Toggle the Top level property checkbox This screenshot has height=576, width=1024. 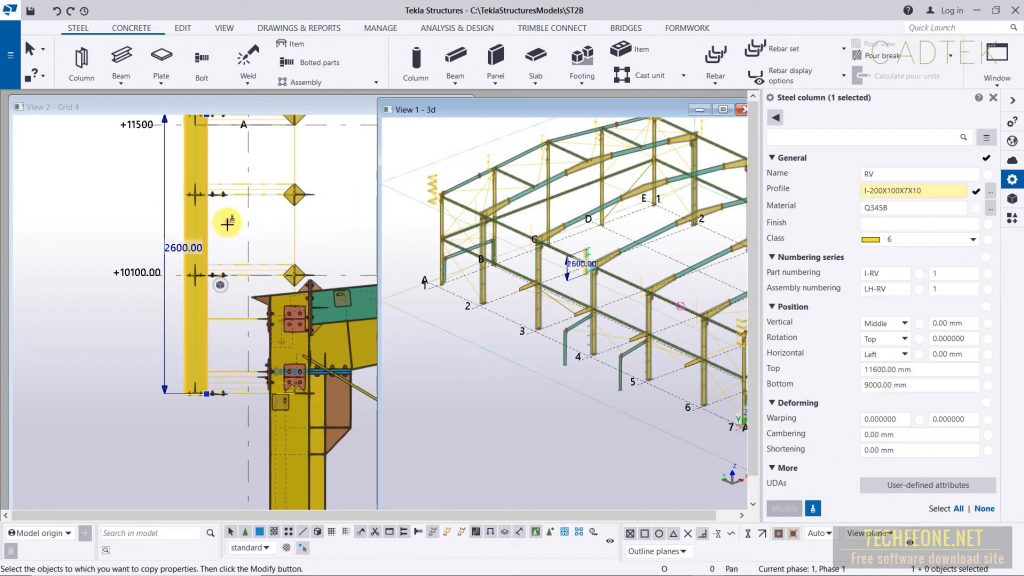point(988,370)
